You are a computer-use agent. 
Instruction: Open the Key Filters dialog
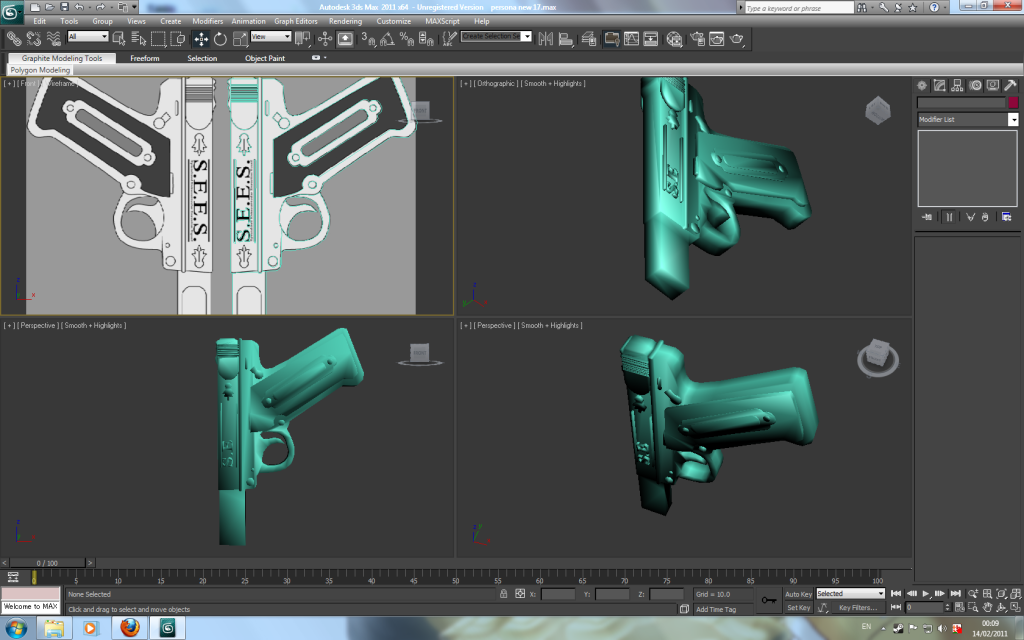coord(858,608)
